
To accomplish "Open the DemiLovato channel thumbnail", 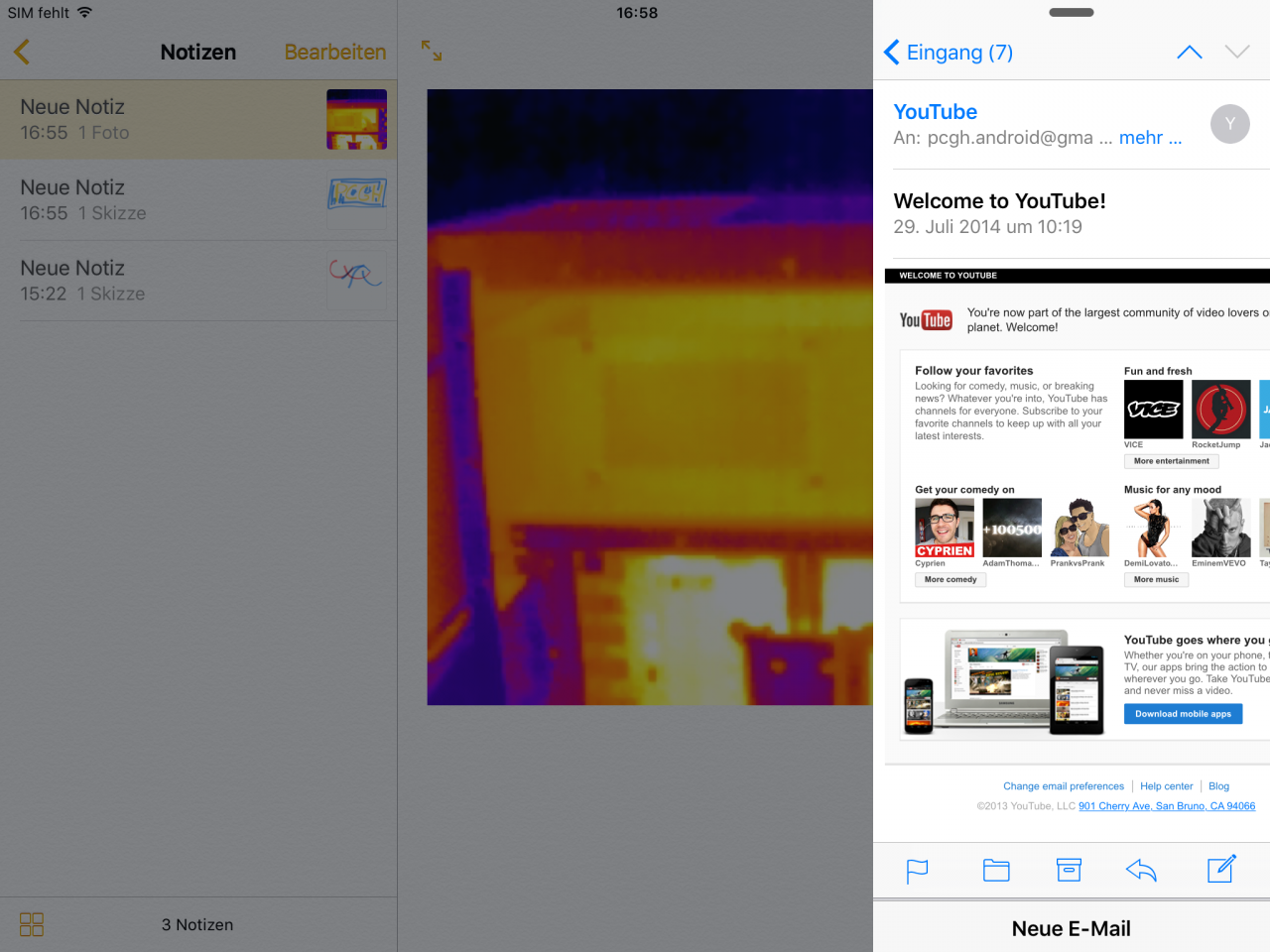I will (1153, 528).
